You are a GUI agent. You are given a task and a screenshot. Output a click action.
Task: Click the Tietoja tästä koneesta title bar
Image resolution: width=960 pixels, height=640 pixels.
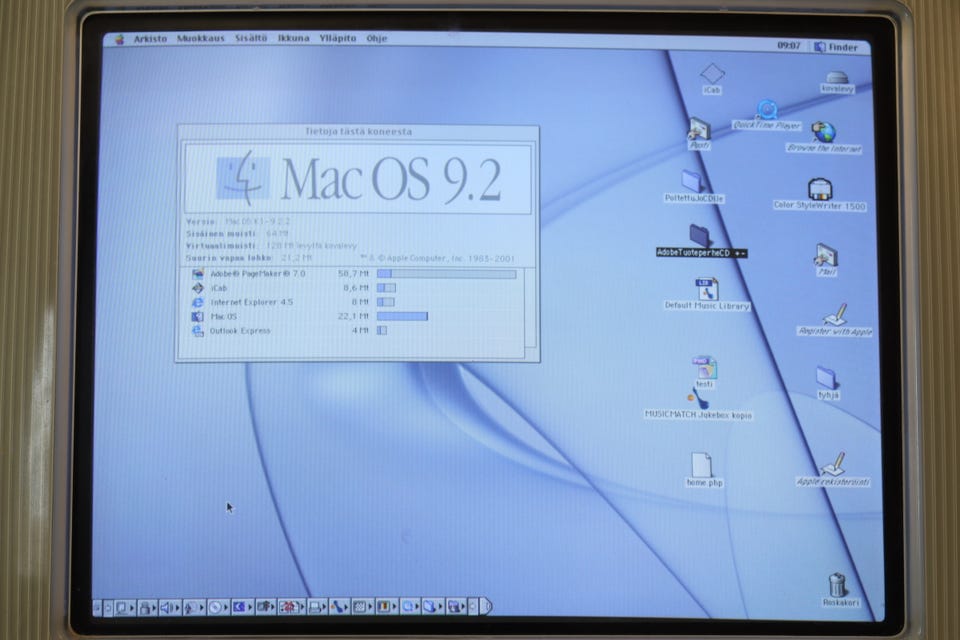click(358, 132)
